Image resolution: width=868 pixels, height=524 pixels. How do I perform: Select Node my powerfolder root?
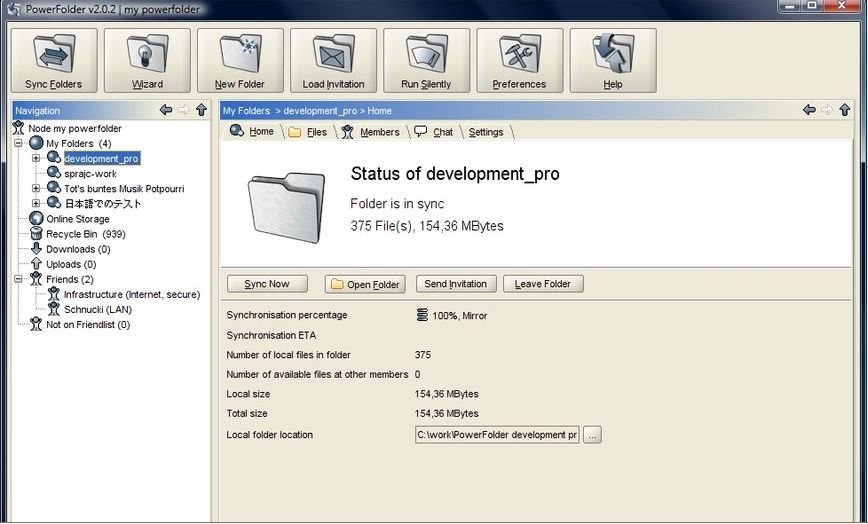pyautogui.click(x=75, y=128)
